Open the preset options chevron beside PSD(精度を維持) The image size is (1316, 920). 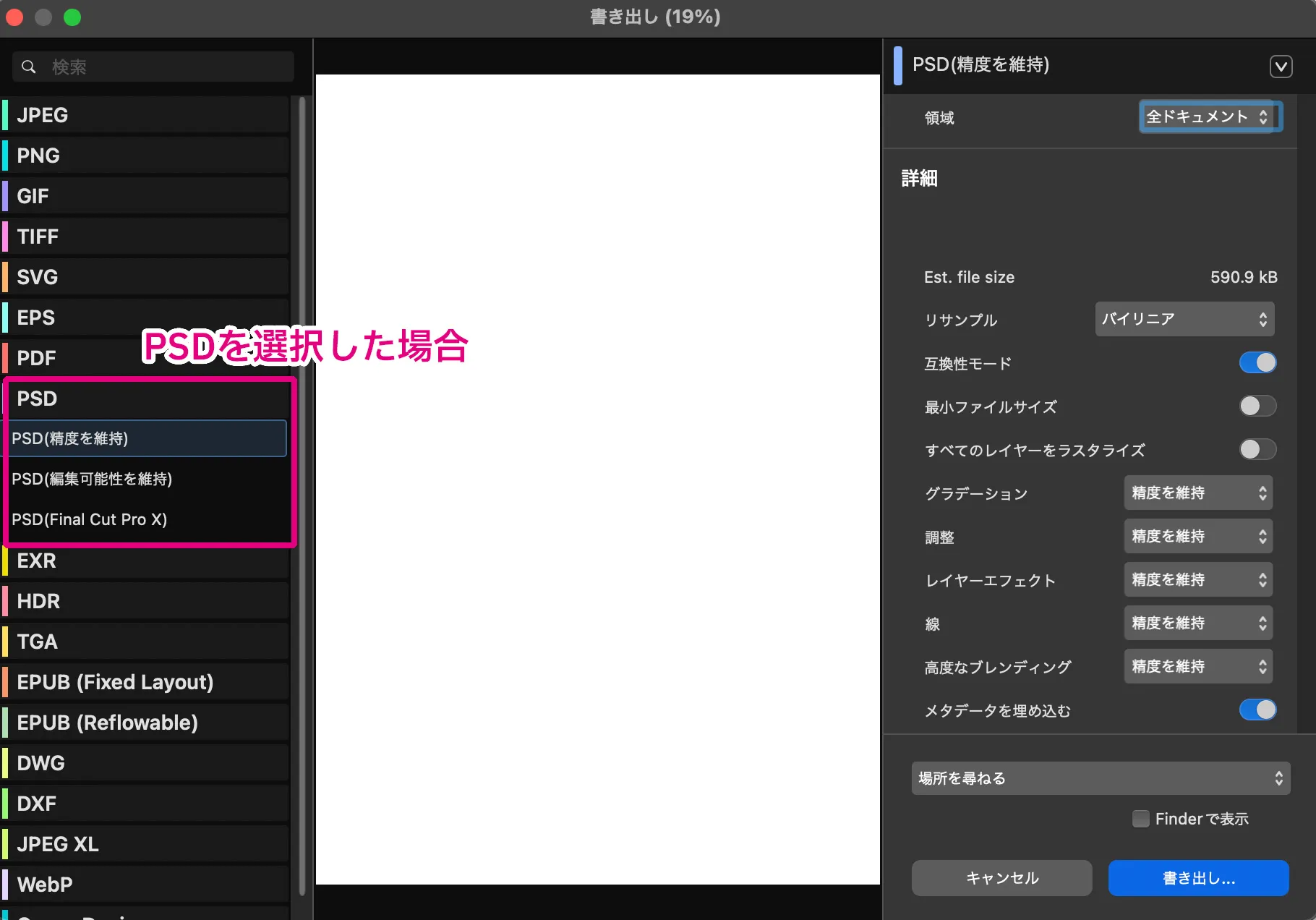pos(1281,66)
